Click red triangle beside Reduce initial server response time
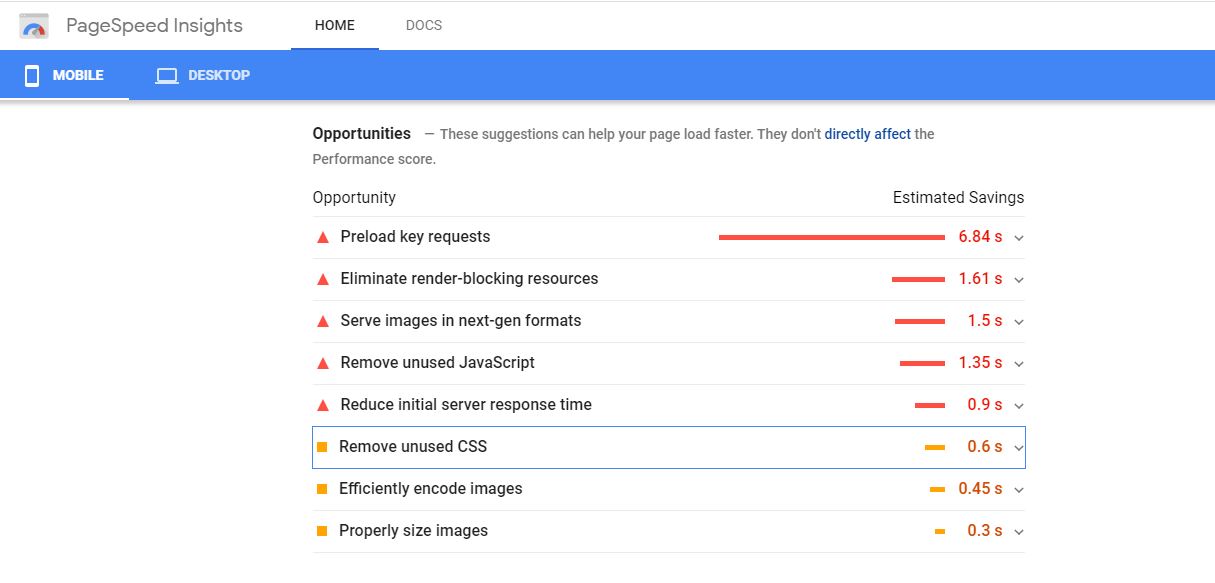The width and height of the screenshot is (1215, 583). click(323, 405)
